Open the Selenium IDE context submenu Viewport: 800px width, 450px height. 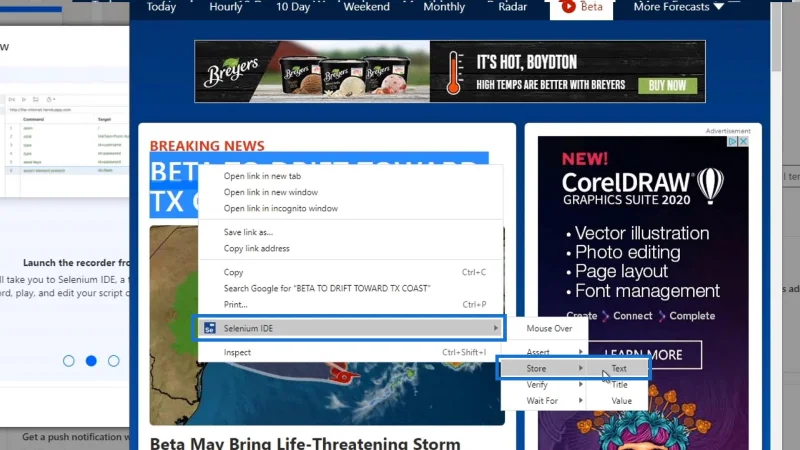tap(351, 328)
